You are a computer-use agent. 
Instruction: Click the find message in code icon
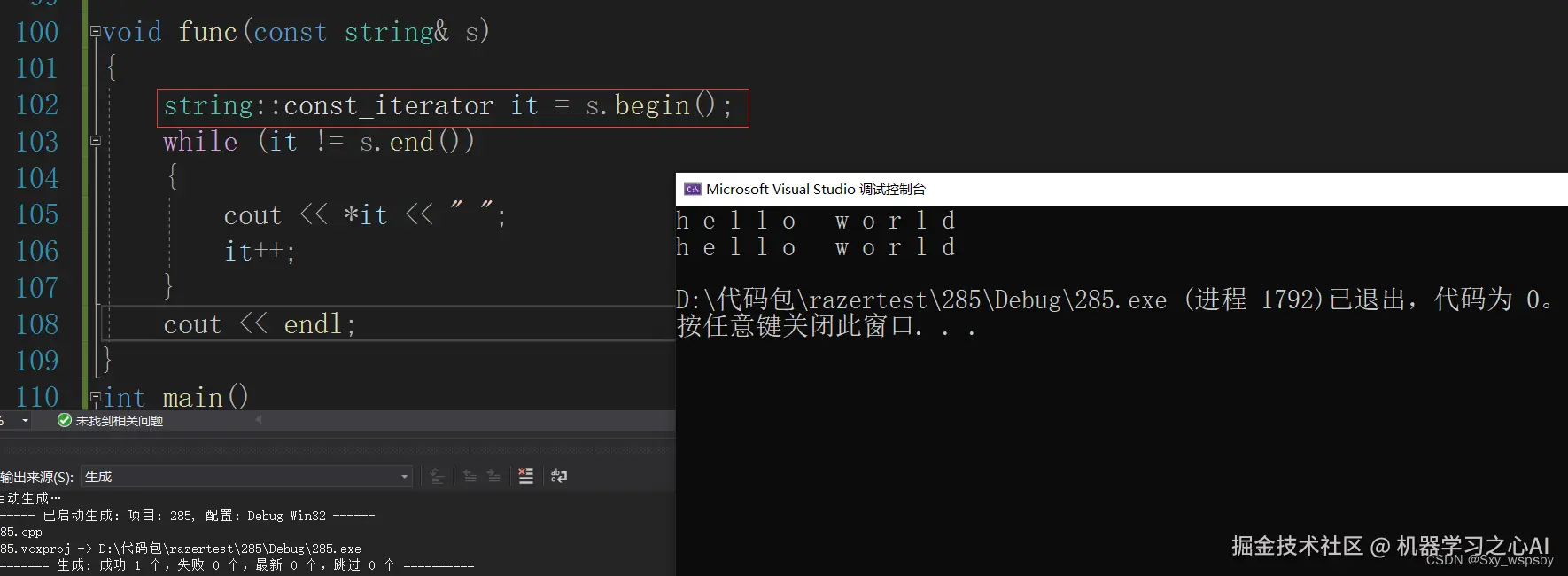(x=437, y=476)
